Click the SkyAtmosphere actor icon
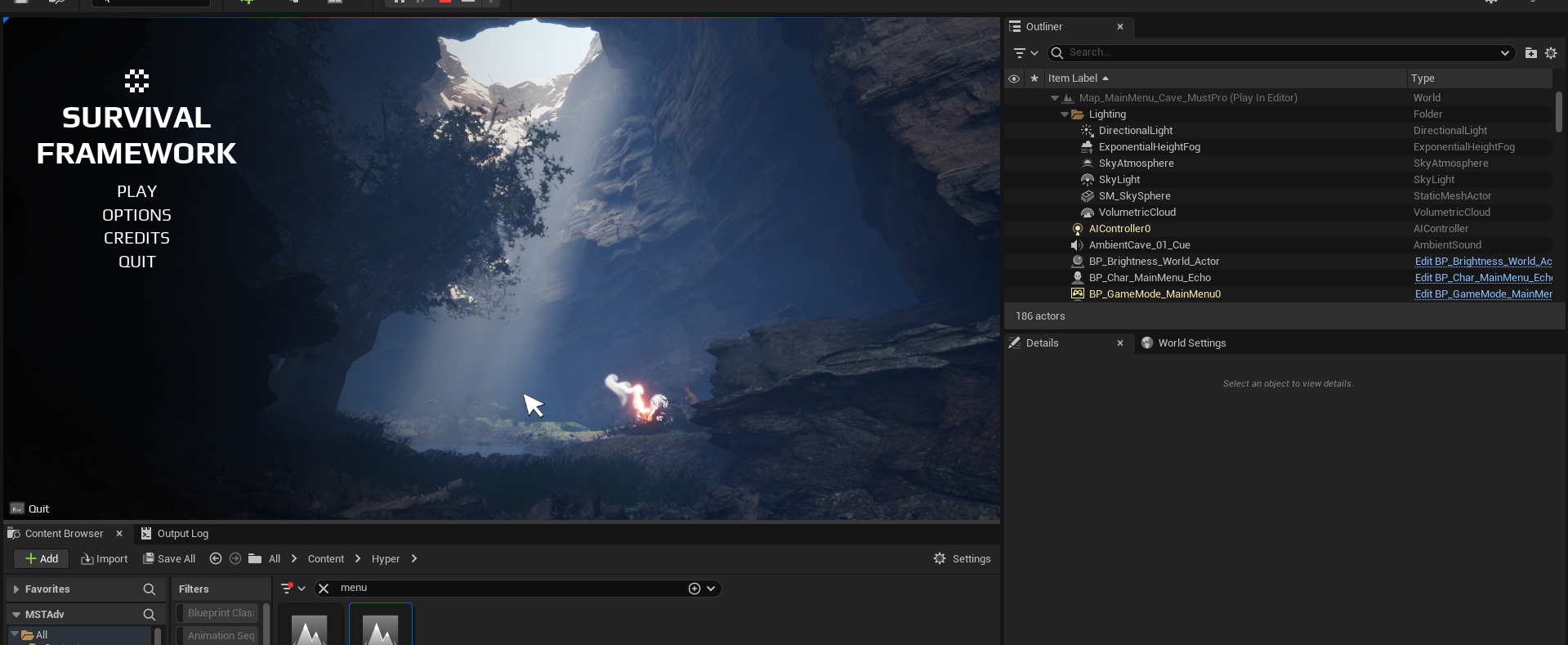 tap(1087, 163)
